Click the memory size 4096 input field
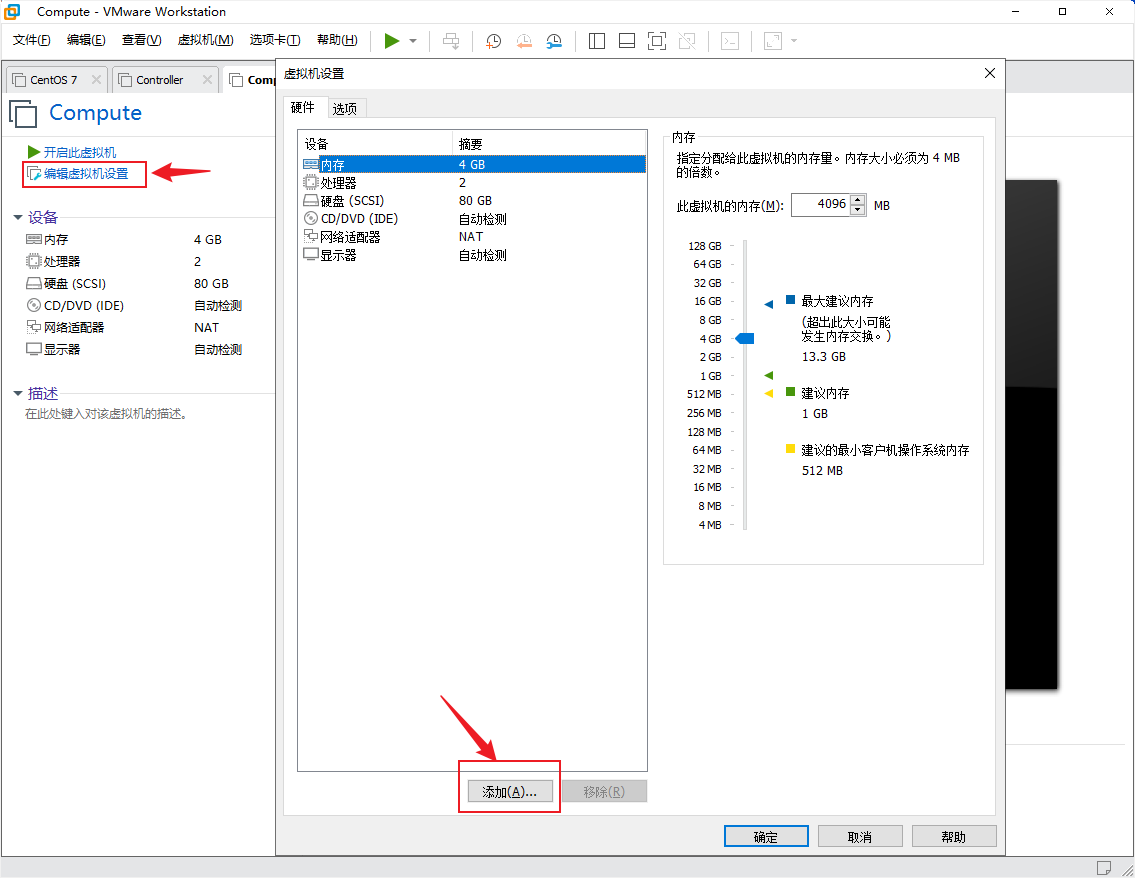 click(821, 205)
